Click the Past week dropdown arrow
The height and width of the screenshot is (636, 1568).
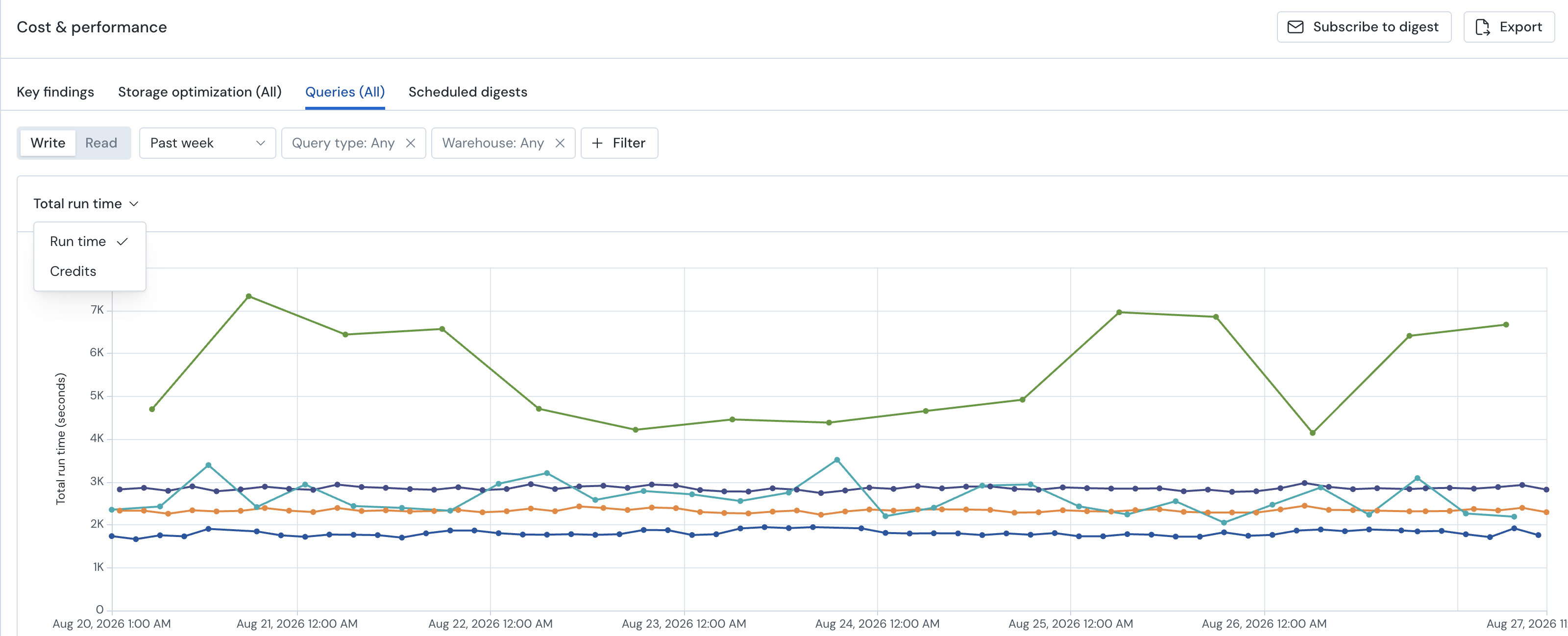pos(261,143)
